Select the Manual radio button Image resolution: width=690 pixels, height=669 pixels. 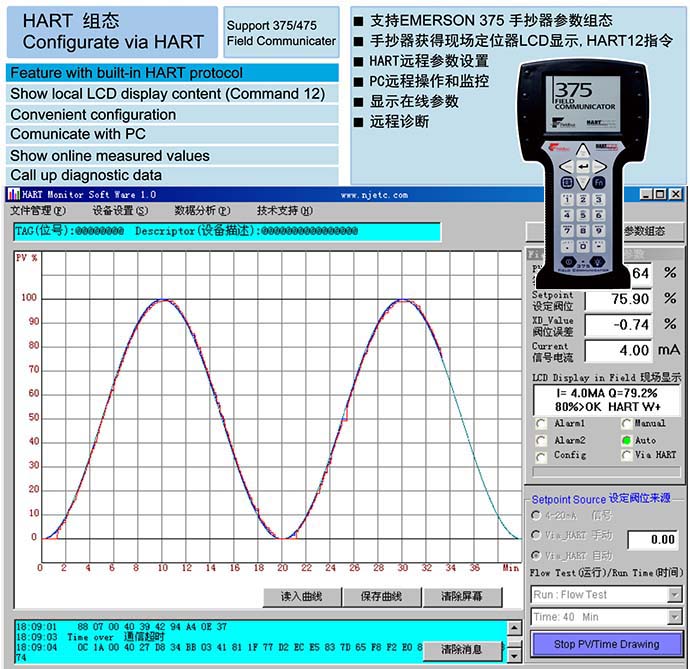click(626, 424)
